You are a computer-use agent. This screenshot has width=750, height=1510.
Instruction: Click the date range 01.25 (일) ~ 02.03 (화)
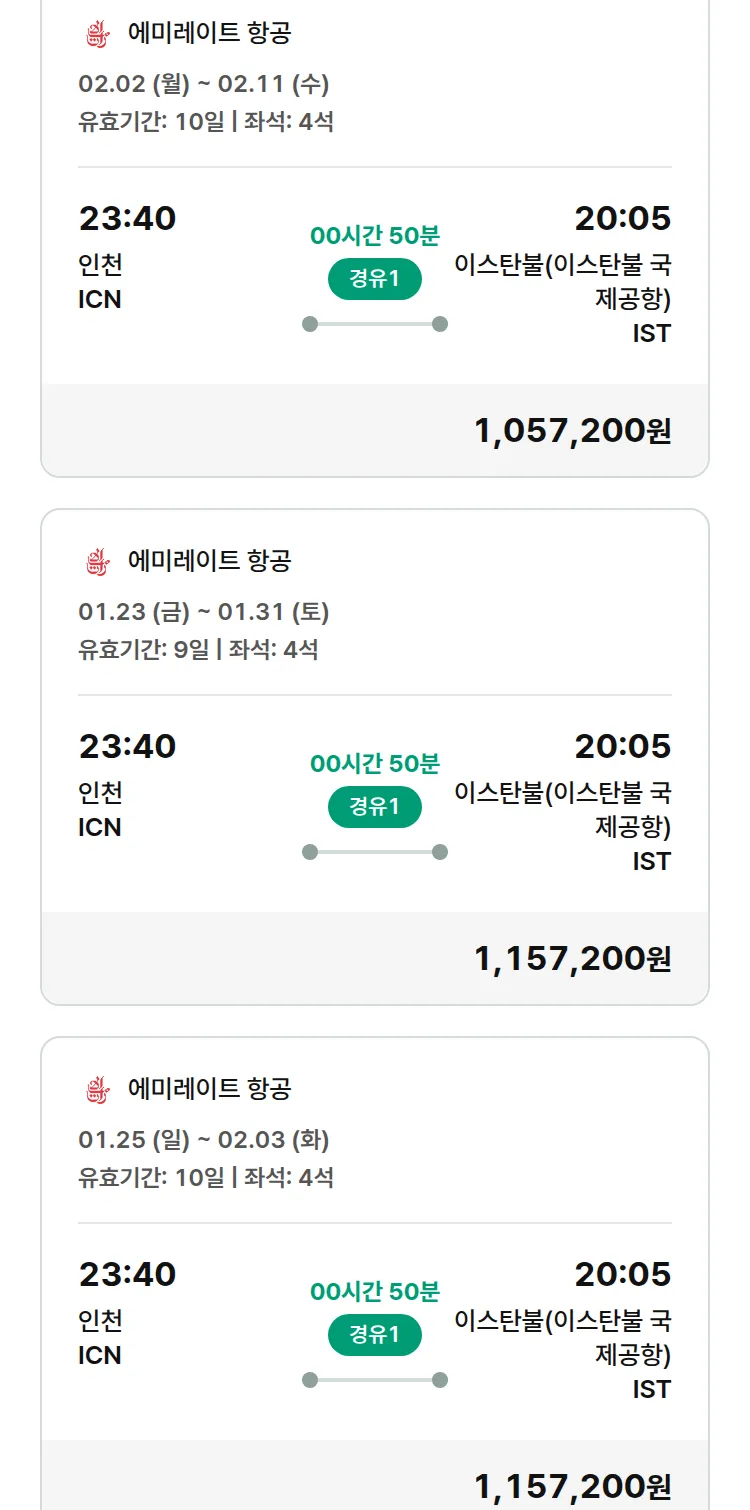coord(204,1140)
